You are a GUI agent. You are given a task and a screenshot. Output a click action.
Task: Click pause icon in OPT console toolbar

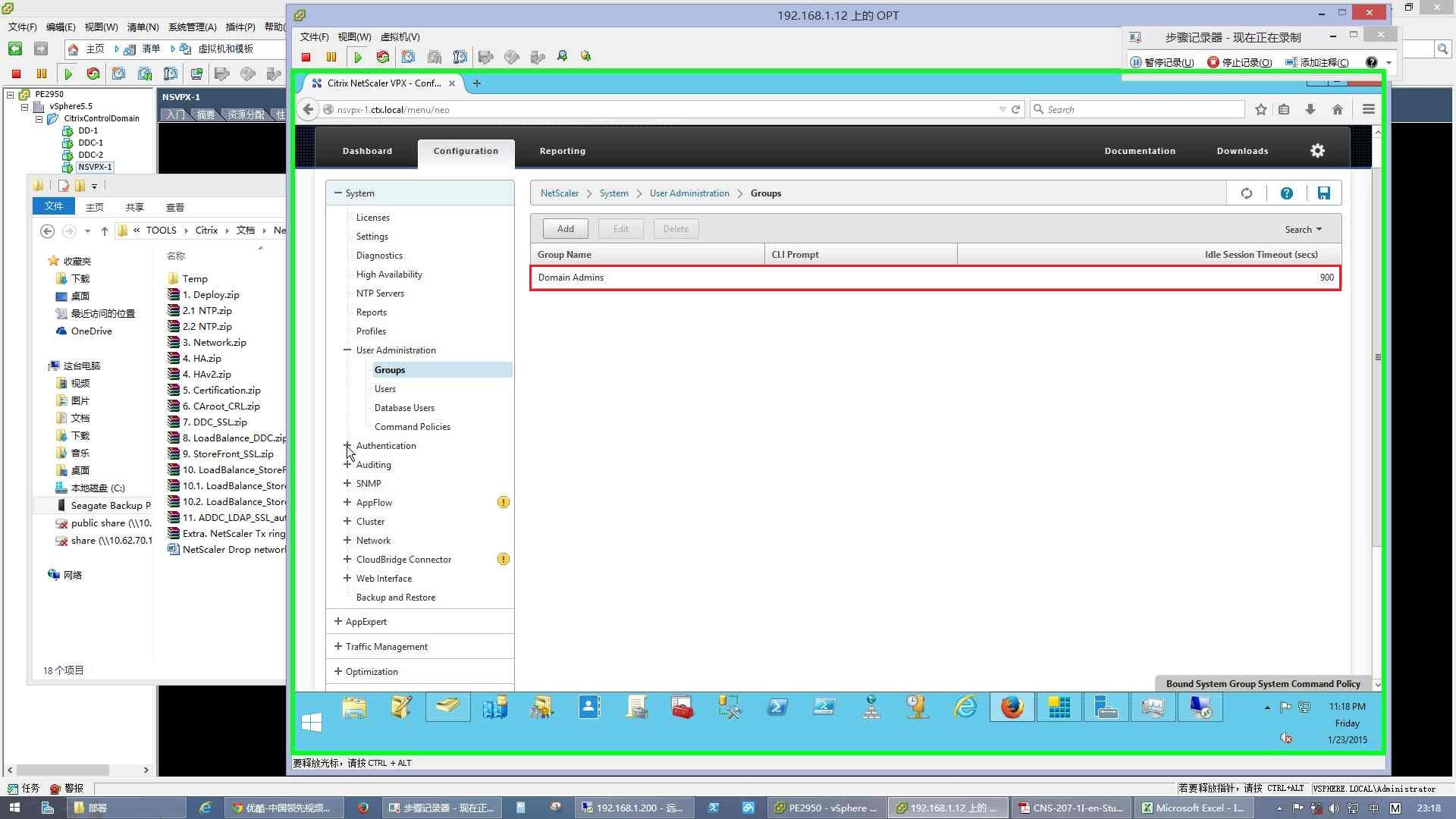pos(331,57)
